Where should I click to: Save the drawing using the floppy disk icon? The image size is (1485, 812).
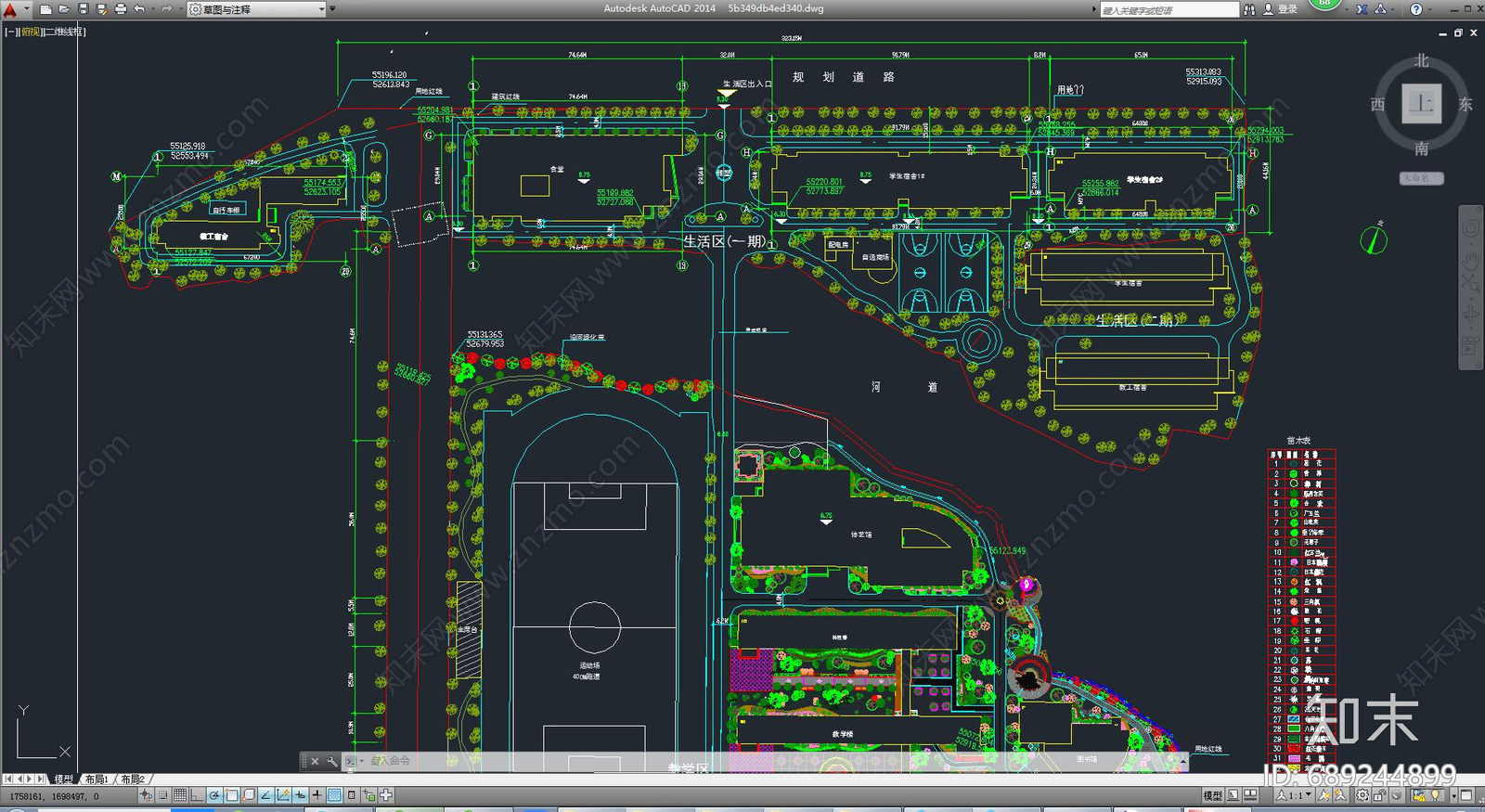[x=84, y=9]
